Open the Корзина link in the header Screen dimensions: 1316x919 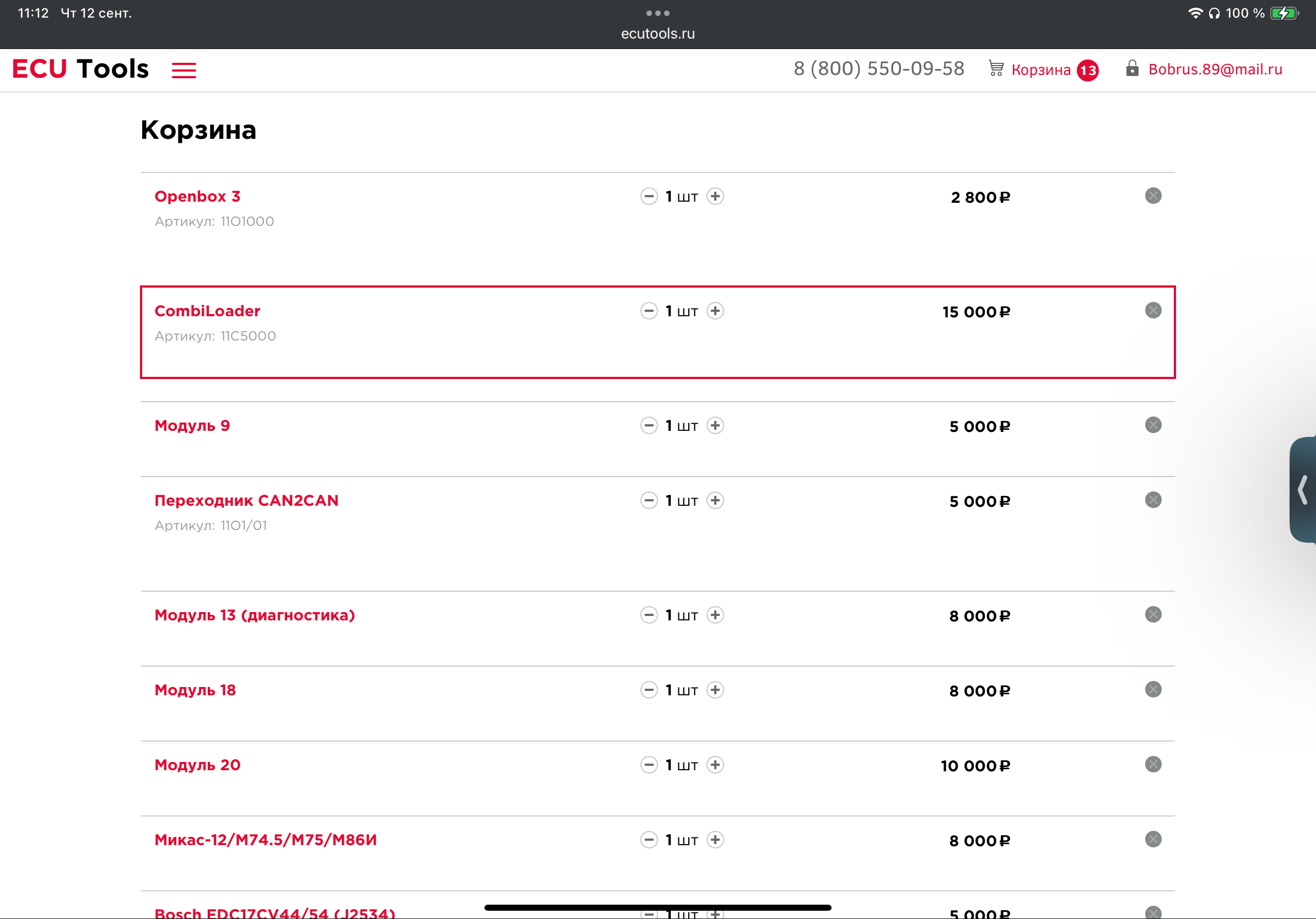pyautogui.click(x=1040, y=70)
